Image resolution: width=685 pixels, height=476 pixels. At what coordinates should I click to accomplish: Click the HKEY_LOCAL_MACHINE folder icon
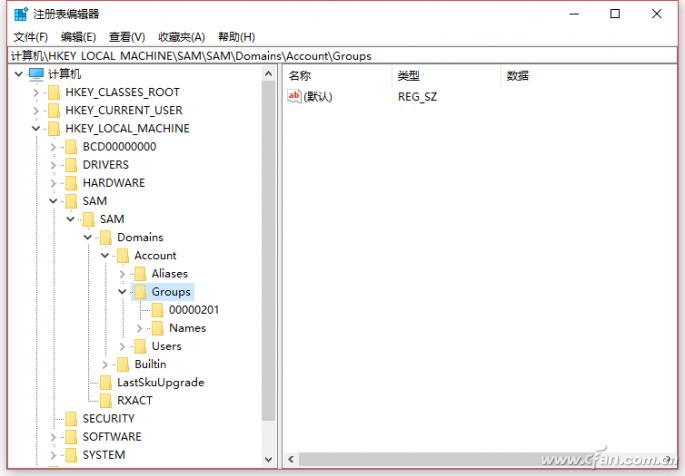(54, 129)
